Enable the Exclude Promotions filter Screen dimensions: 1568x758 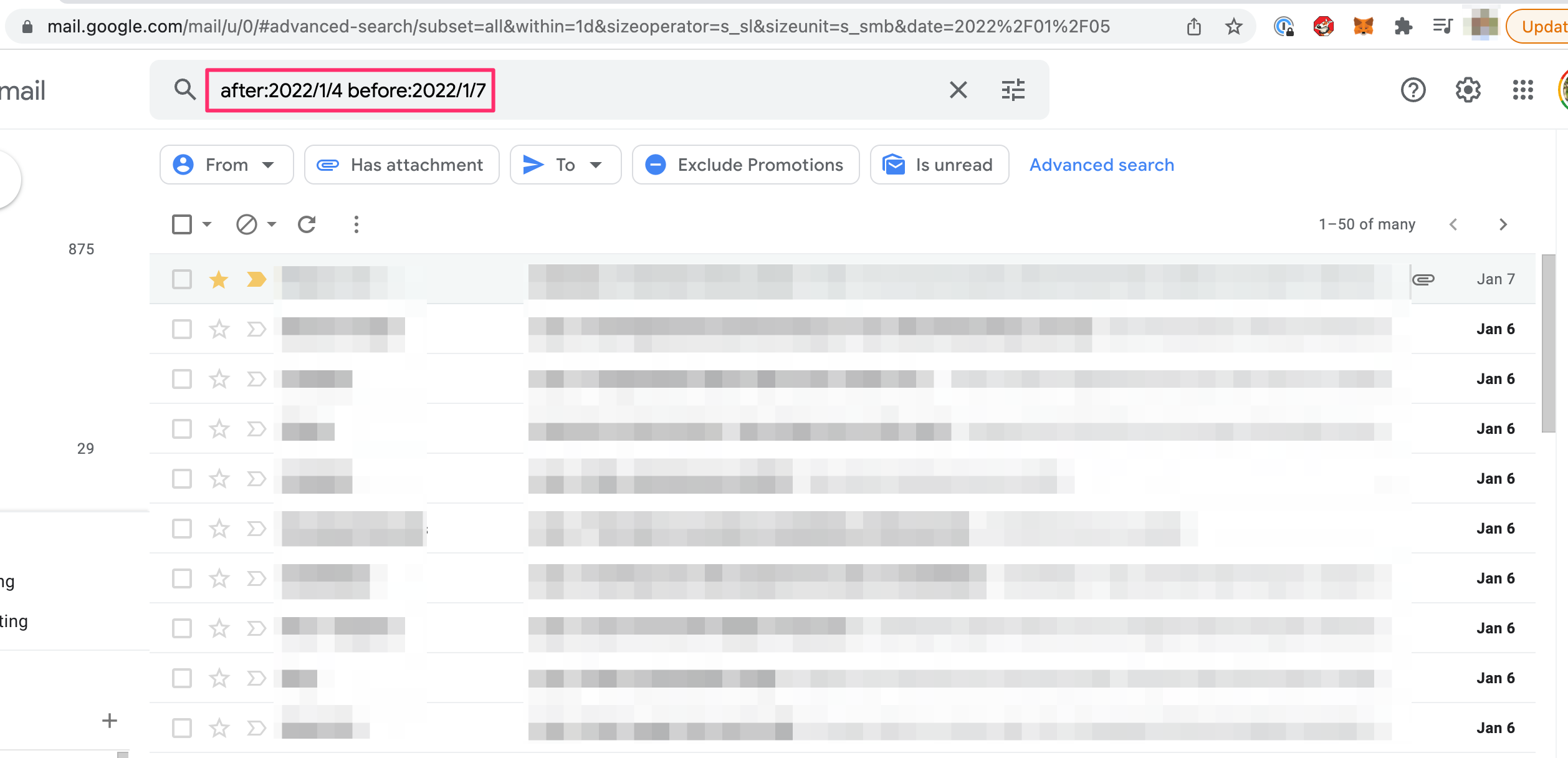745,165
